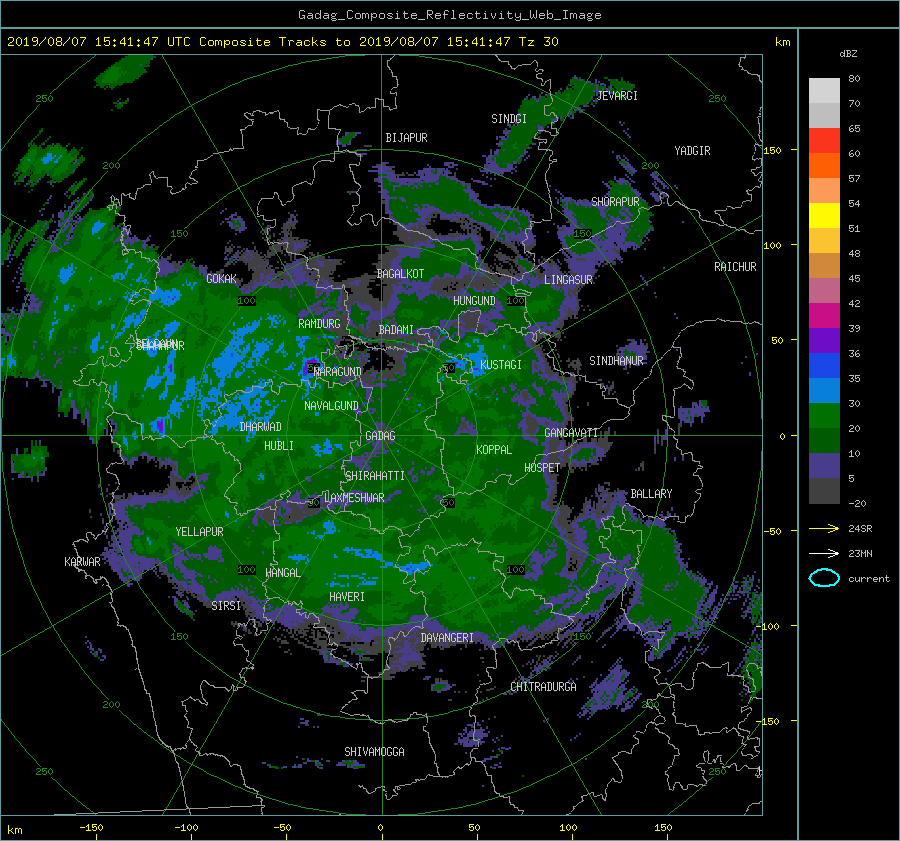
Task: Click the cyan 'current' ellipse legend icon
Action: point(824,578)
